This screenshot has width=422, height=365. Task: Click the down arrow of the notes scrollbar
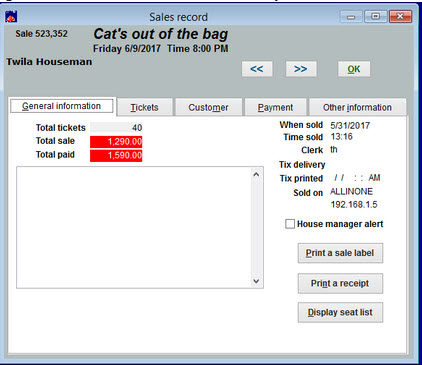[x=256, y=281]
